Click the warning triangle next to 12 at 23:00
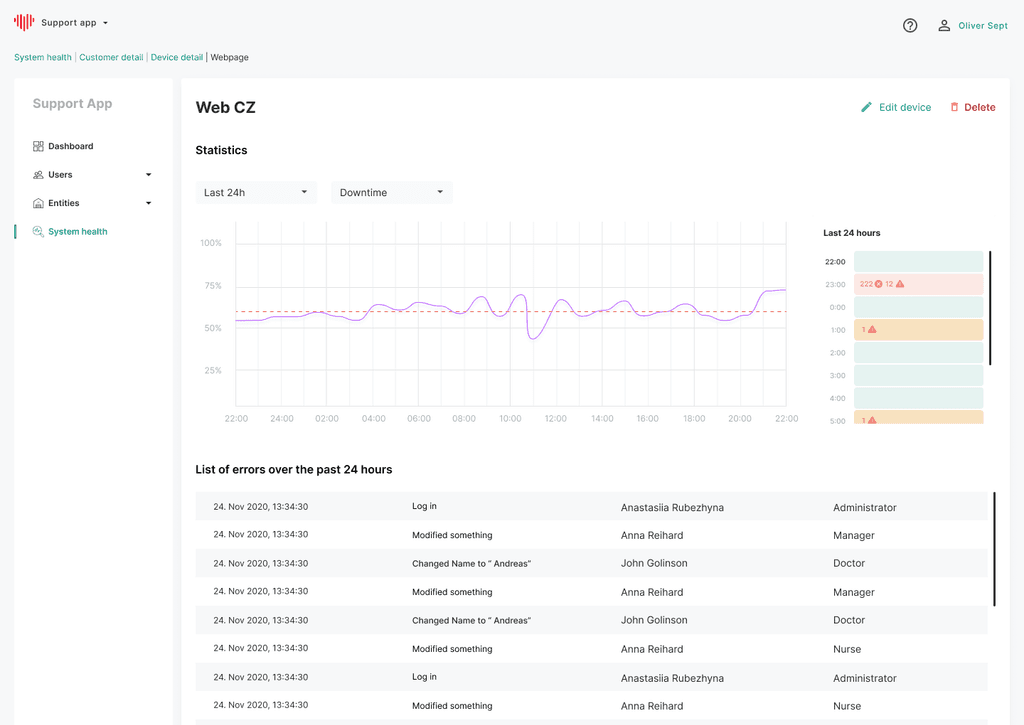 (900, 284)
